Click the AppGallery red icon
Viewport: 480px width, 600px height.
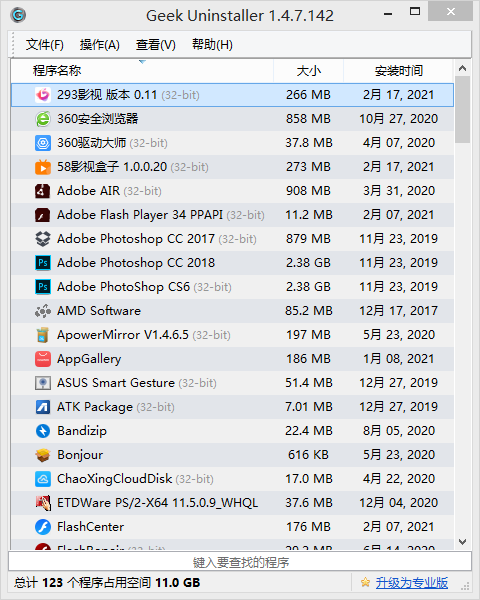pyautogui.click(x=42, y=359)
